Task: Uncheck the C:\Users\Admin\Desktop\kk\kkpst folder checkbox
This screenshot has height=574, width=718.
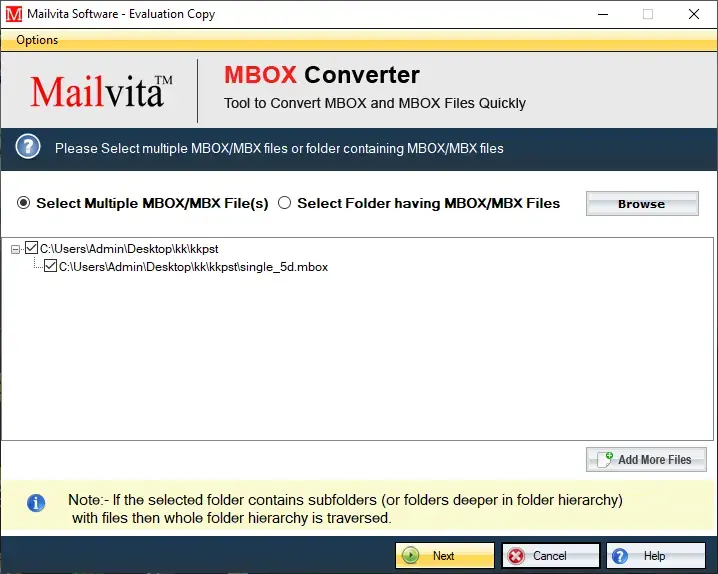Action: 31,248
